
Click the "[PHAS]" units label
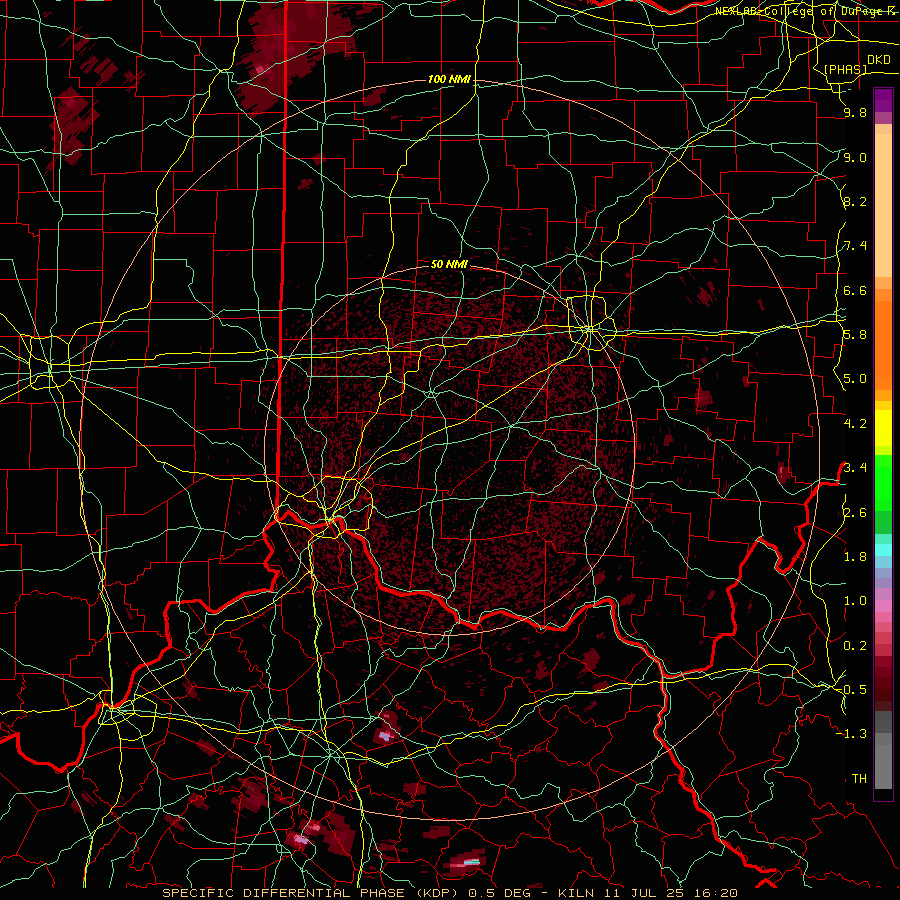click(x=845, y=69)
